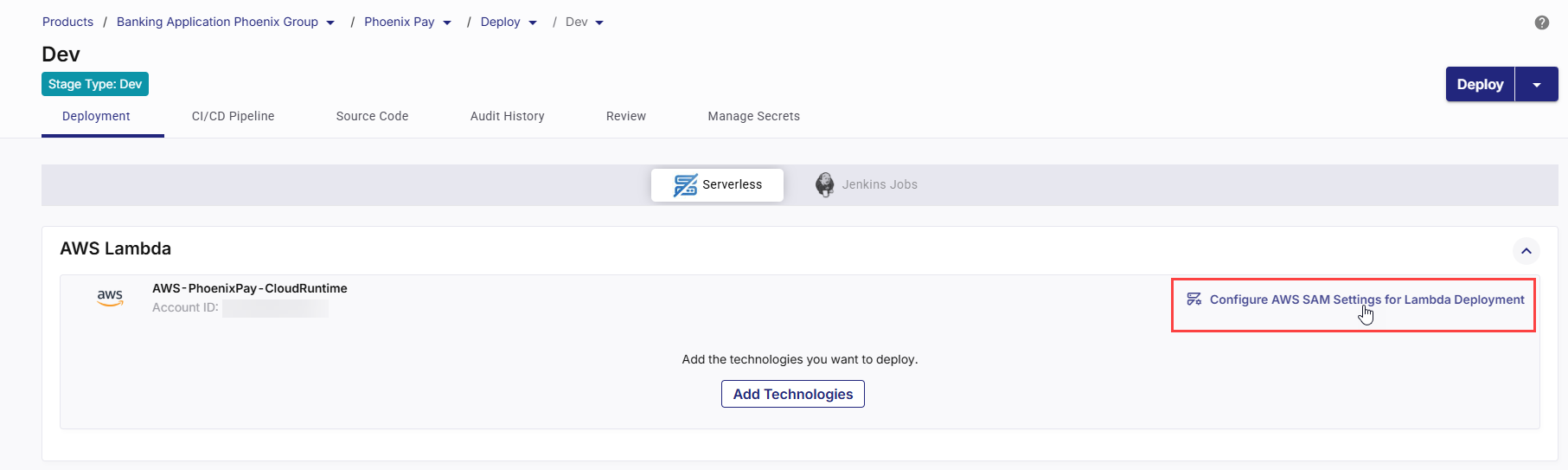Viewport: 1568px width, 470px height.
Task: Select the Jenkins Jobs option
Action: [x=867, y=184]
